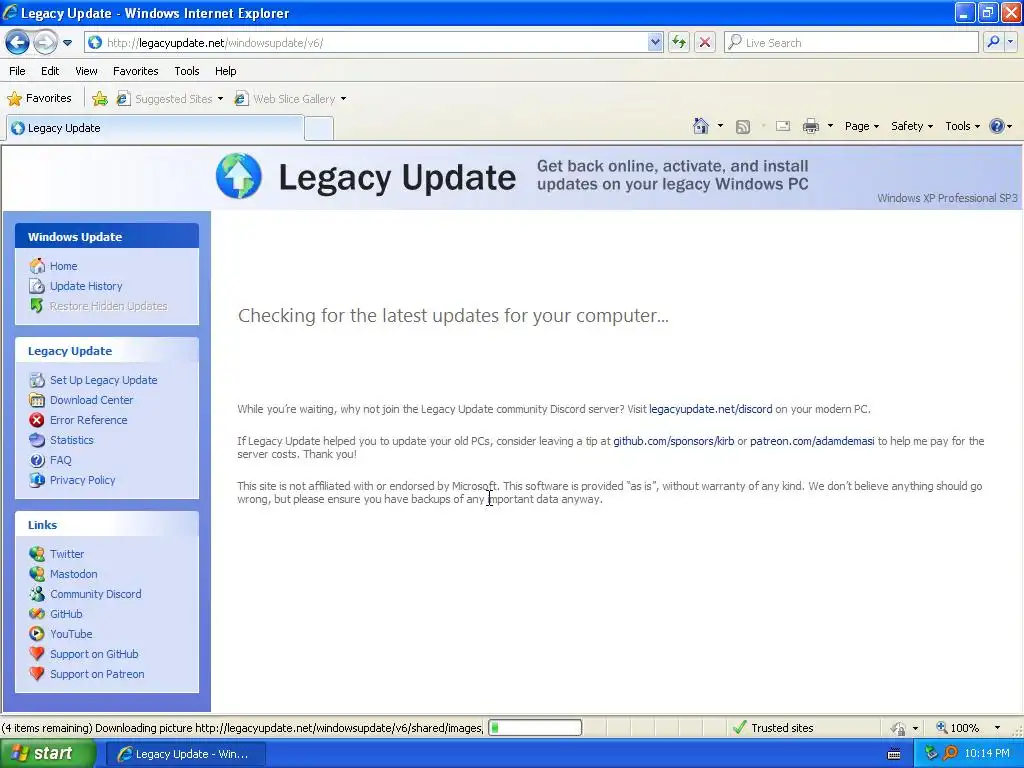Open the recent pages dropdown arrow

coord(67,43)
